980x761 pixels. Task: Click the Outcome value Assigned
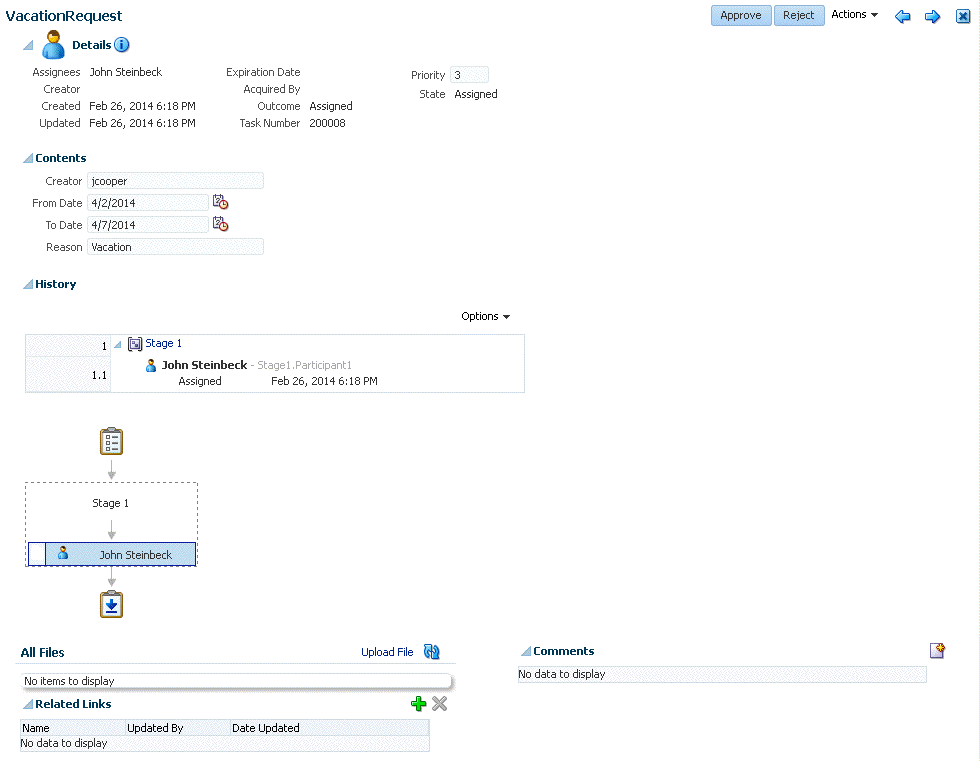pyautogui.click(x=331, y=106)
